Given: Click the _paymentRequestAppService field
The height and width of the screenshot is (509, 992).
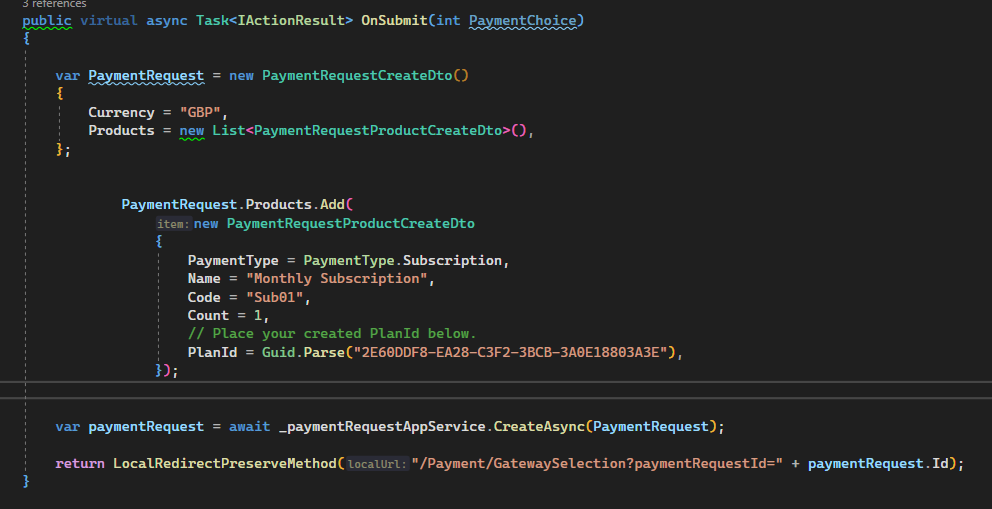Looking at the screenshot, I should pyautogui.click(x=383, y=426).
